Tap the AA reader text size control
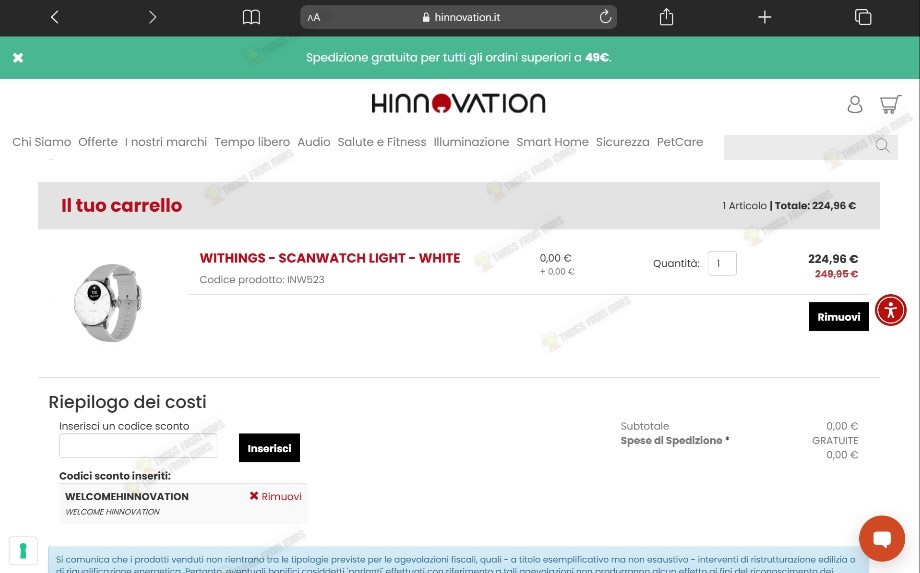The image size is (920, 573). [314, 18]
